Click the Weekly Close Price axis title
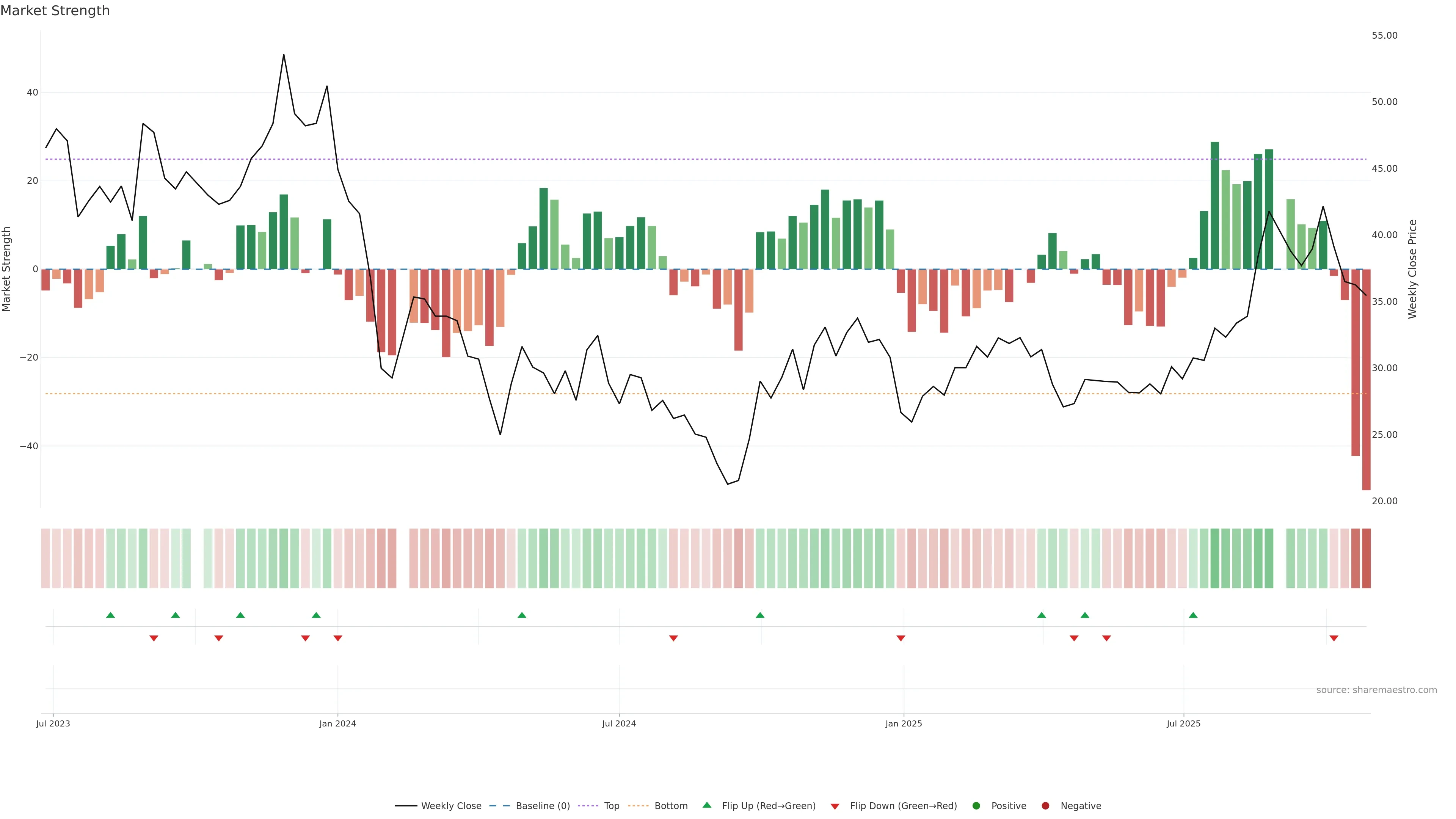This screenshot has width=1456, height=819. [1412, 269]
